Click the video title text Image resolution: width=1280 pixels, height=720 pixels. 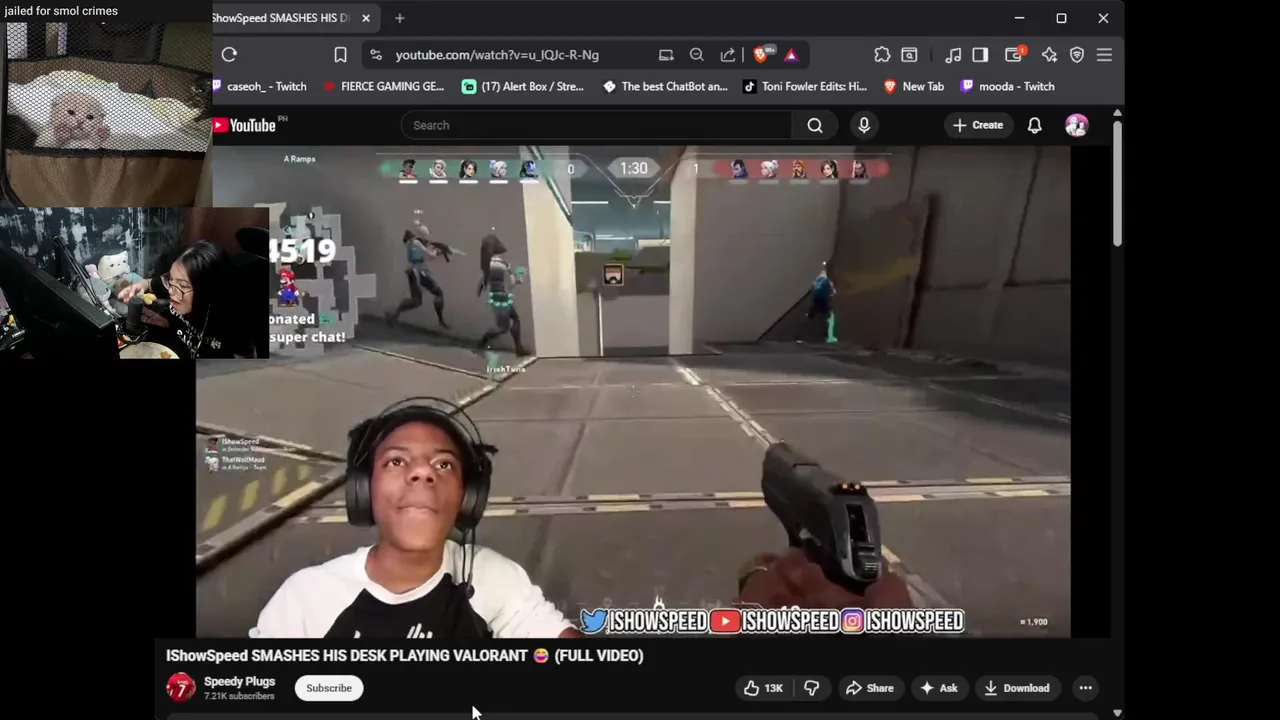pyautogui.click(x=405, y=656)
